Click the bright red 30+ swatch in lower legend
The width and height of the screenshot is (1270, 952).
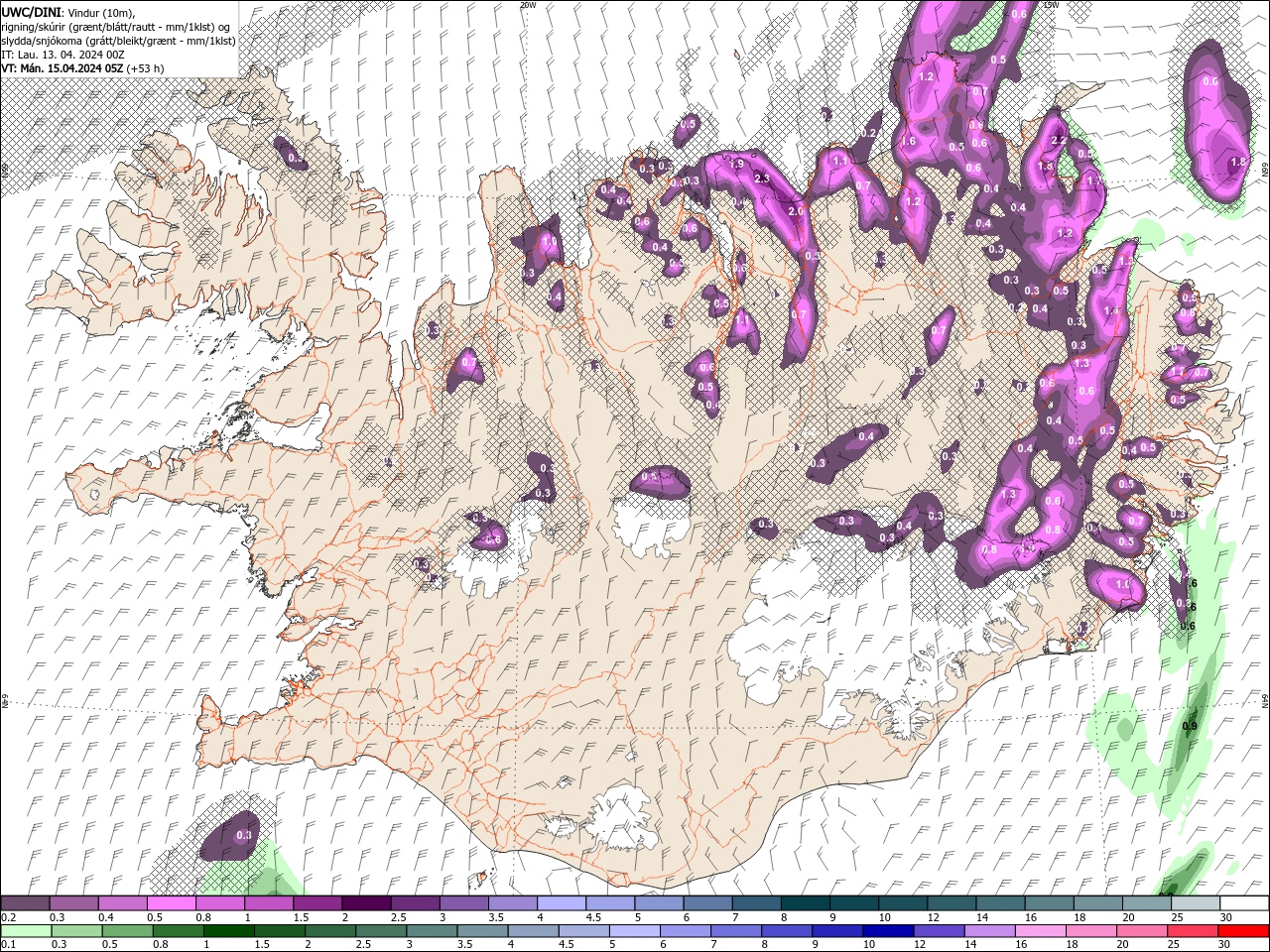pos(1244,931)
